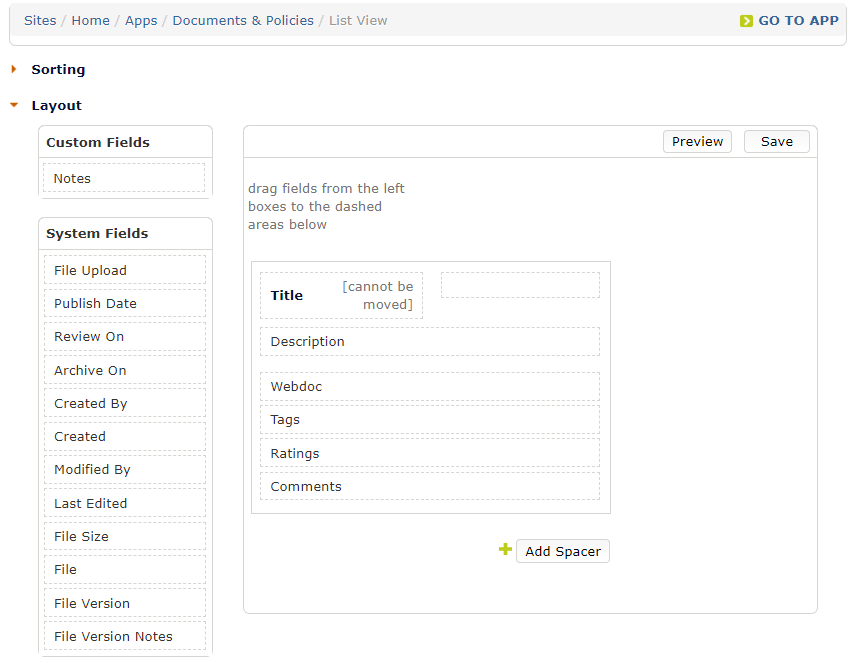The width and height of the screenshot is (854, 663).
Task: Select the File Version Notes system field
Action: tap(125, 636)
